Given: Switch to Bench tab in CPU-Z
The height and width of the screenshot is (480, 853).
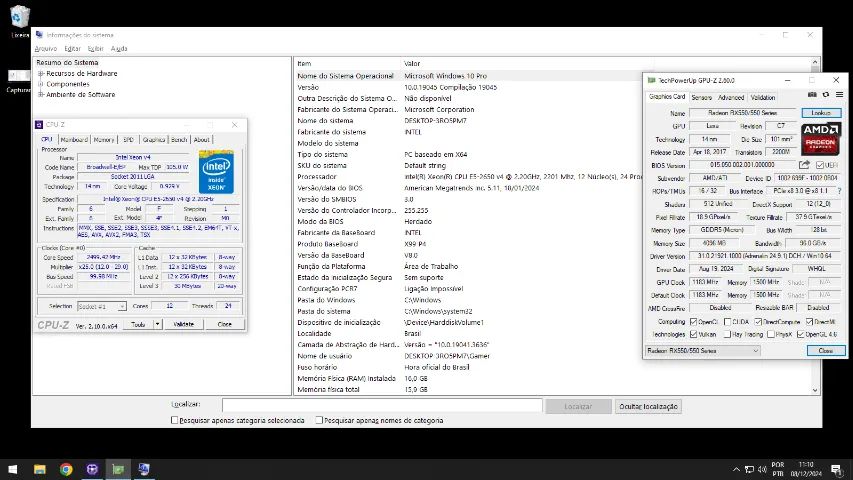Looking at the screenshot, I should [x=179, y=140].
